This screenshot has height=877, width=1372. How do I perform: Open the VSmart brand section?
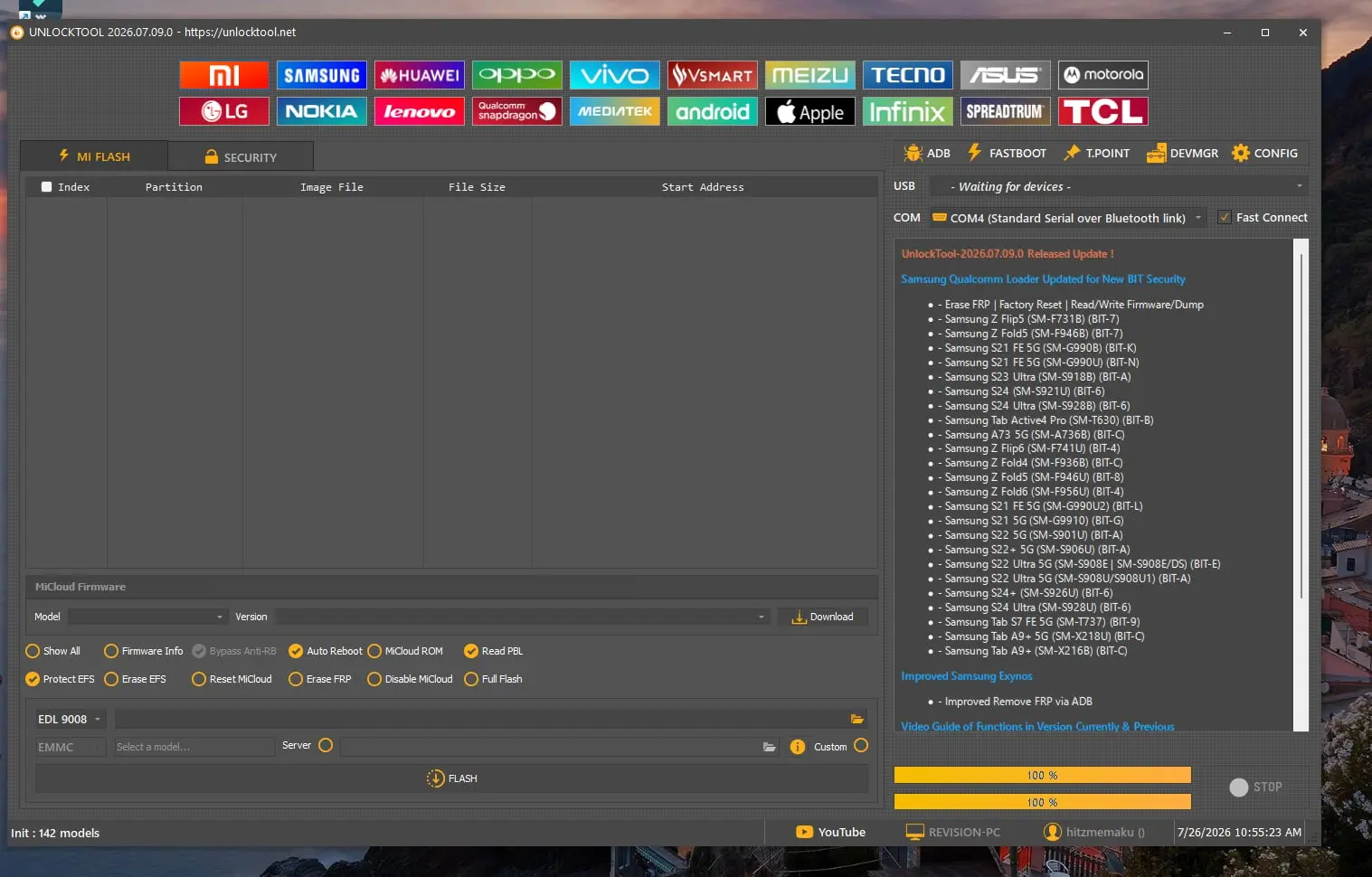coord(713,75)
